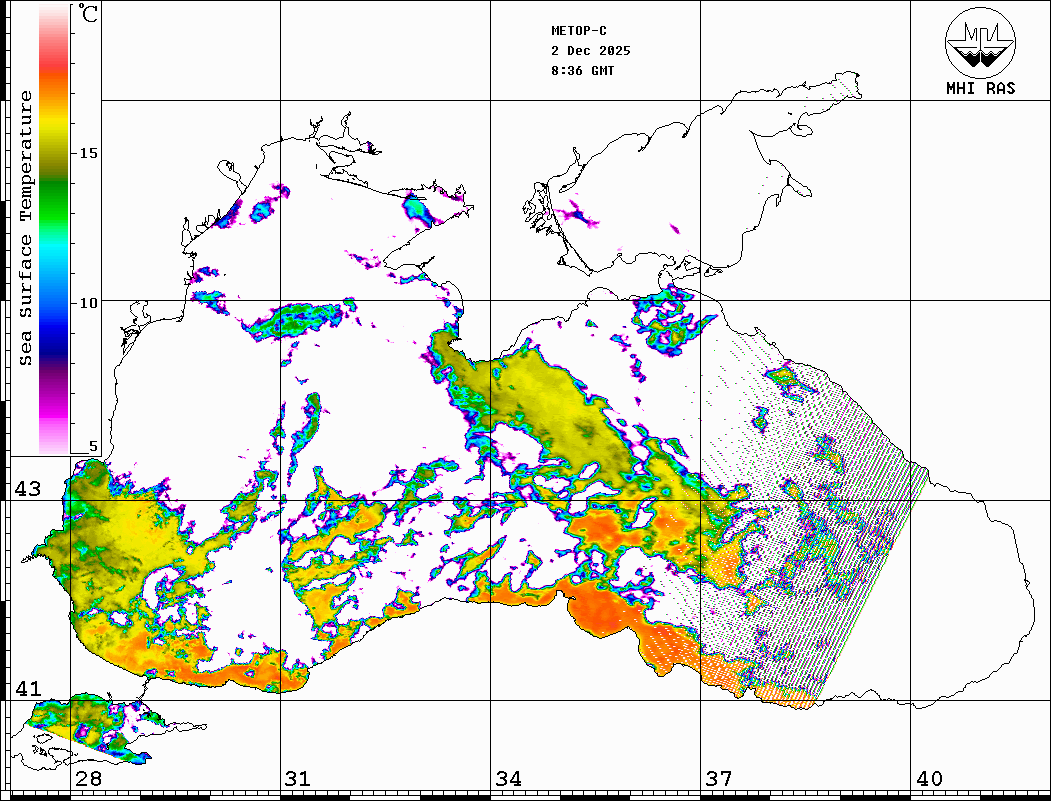This screenshot has width=1051, height=801.
Task: Pick the red top of the color scale
Action: [x=53, y=60]
